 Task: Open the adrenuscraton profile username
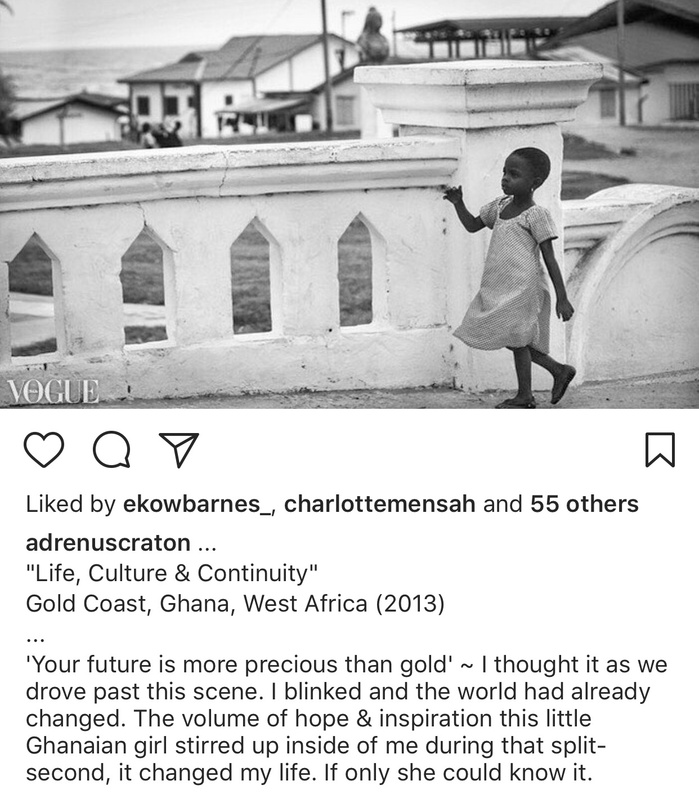(x=108, y=543)
